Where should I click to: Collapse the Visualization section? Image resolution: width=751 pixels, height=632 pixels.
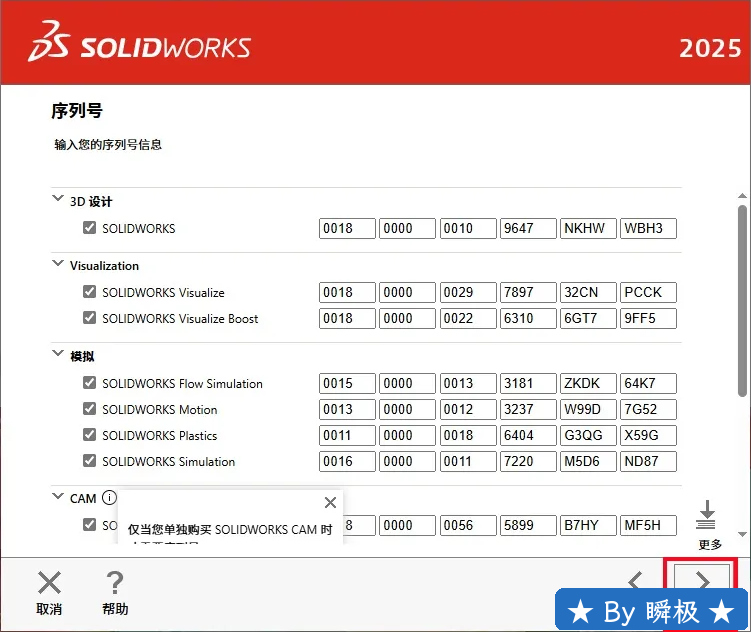(x=57, y=265)
